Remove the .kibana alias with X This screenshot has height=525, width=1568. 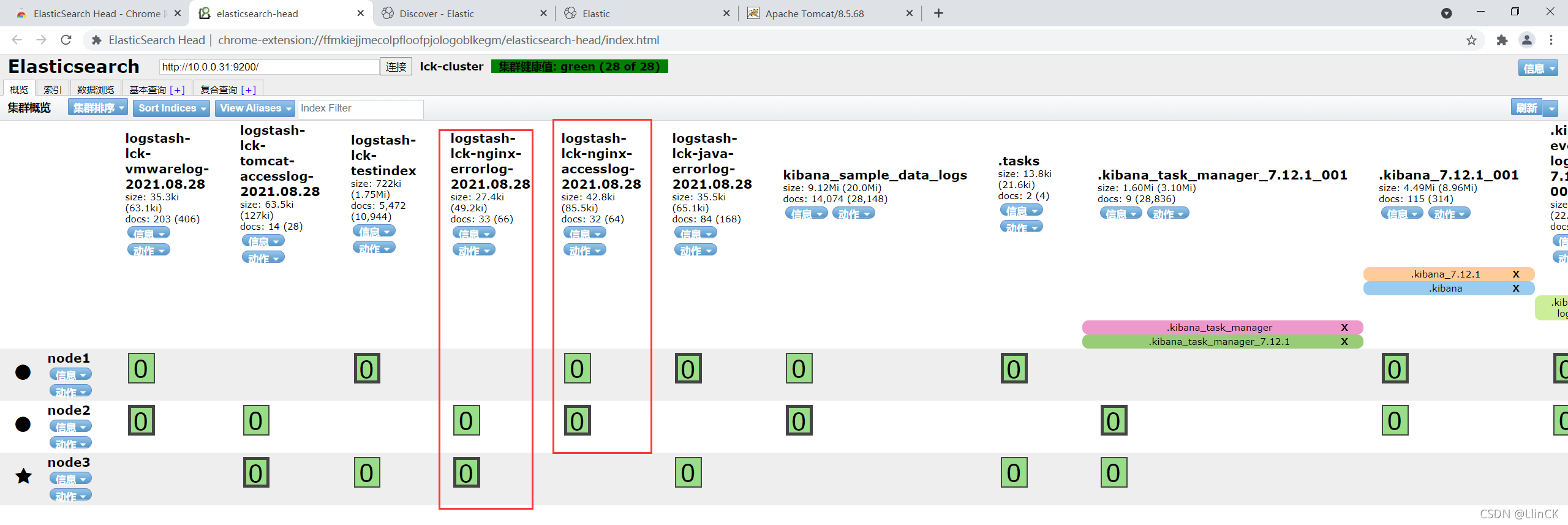[x=1516, y=288]
